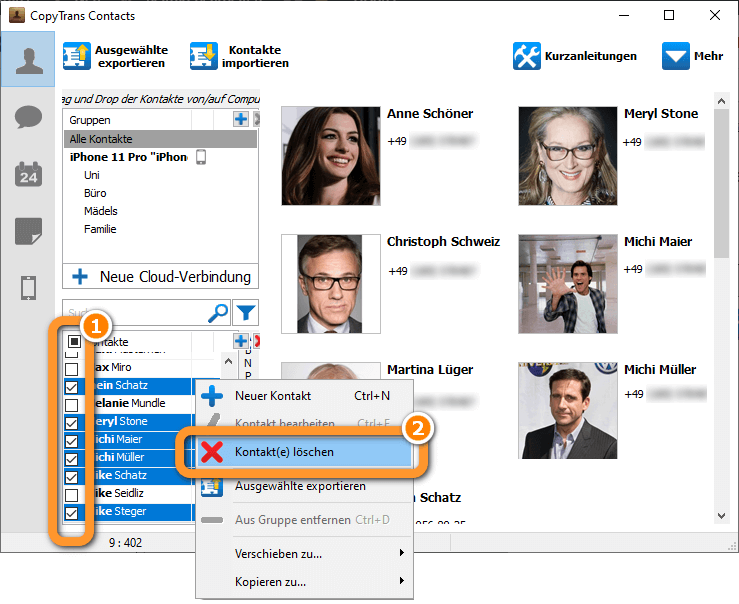Click the search magnifier icon
Viewport: 739px width, 604px height.
point(218,313)
